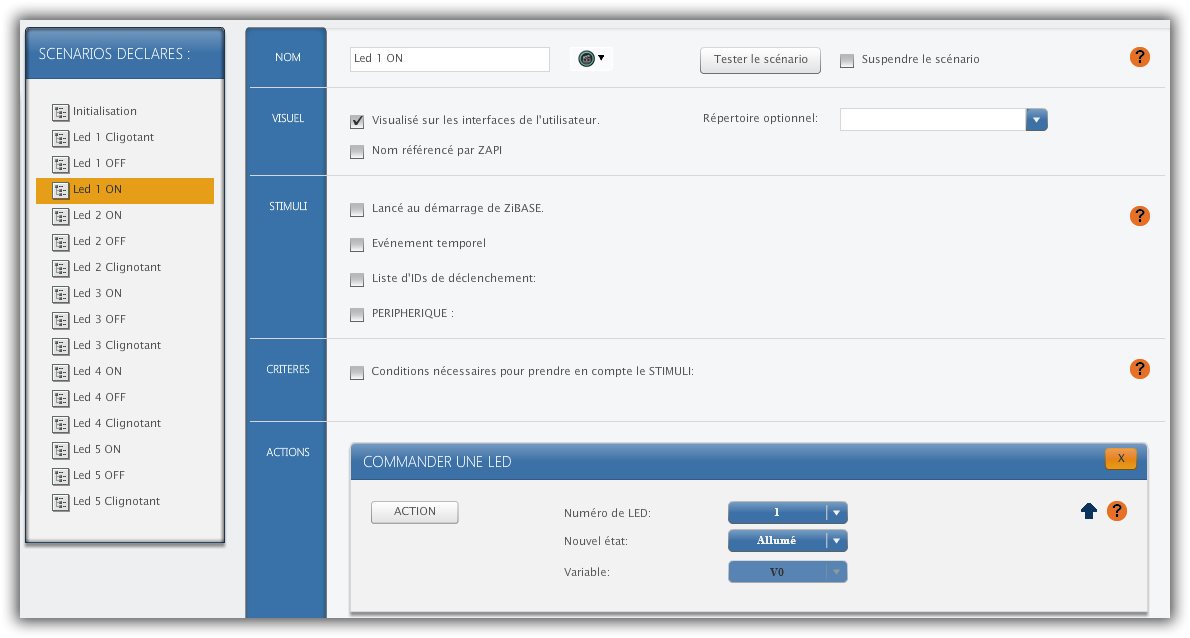This screenshot has width=1190, height=638.
Task: Open the Nouvel état dropdown
Action: [x=837, y=542]
